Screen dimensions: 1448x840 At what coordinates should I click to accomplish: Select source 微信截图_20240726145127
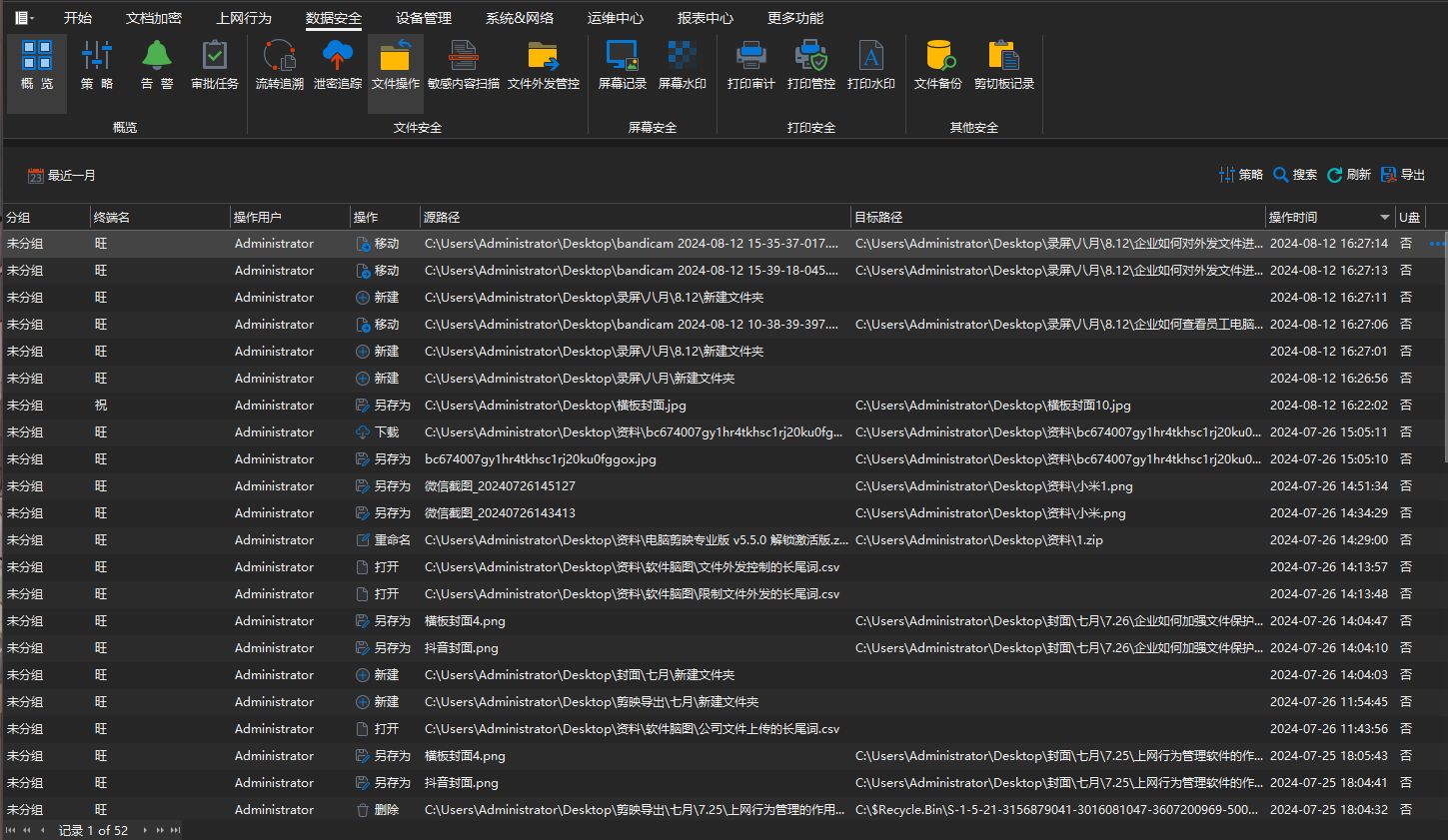(x=500, y=486)
